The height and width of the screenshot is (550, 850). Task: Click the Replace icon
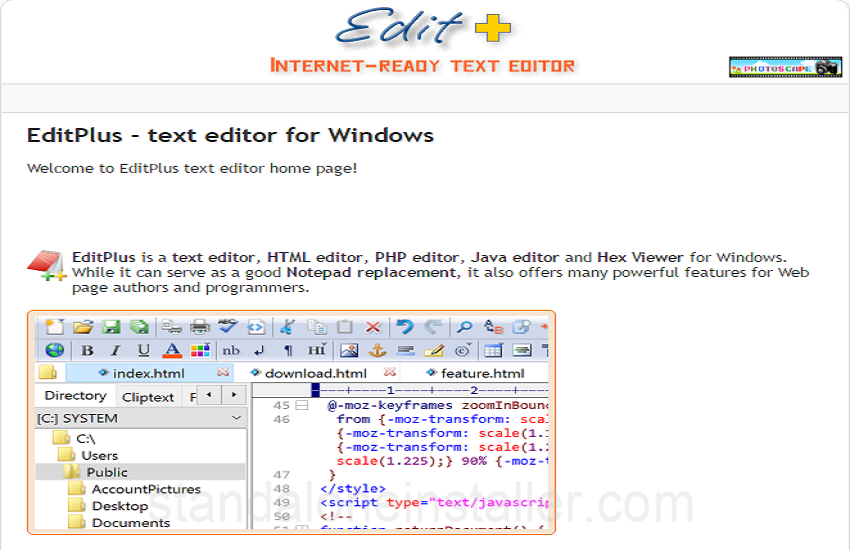[x=493, y=327]
